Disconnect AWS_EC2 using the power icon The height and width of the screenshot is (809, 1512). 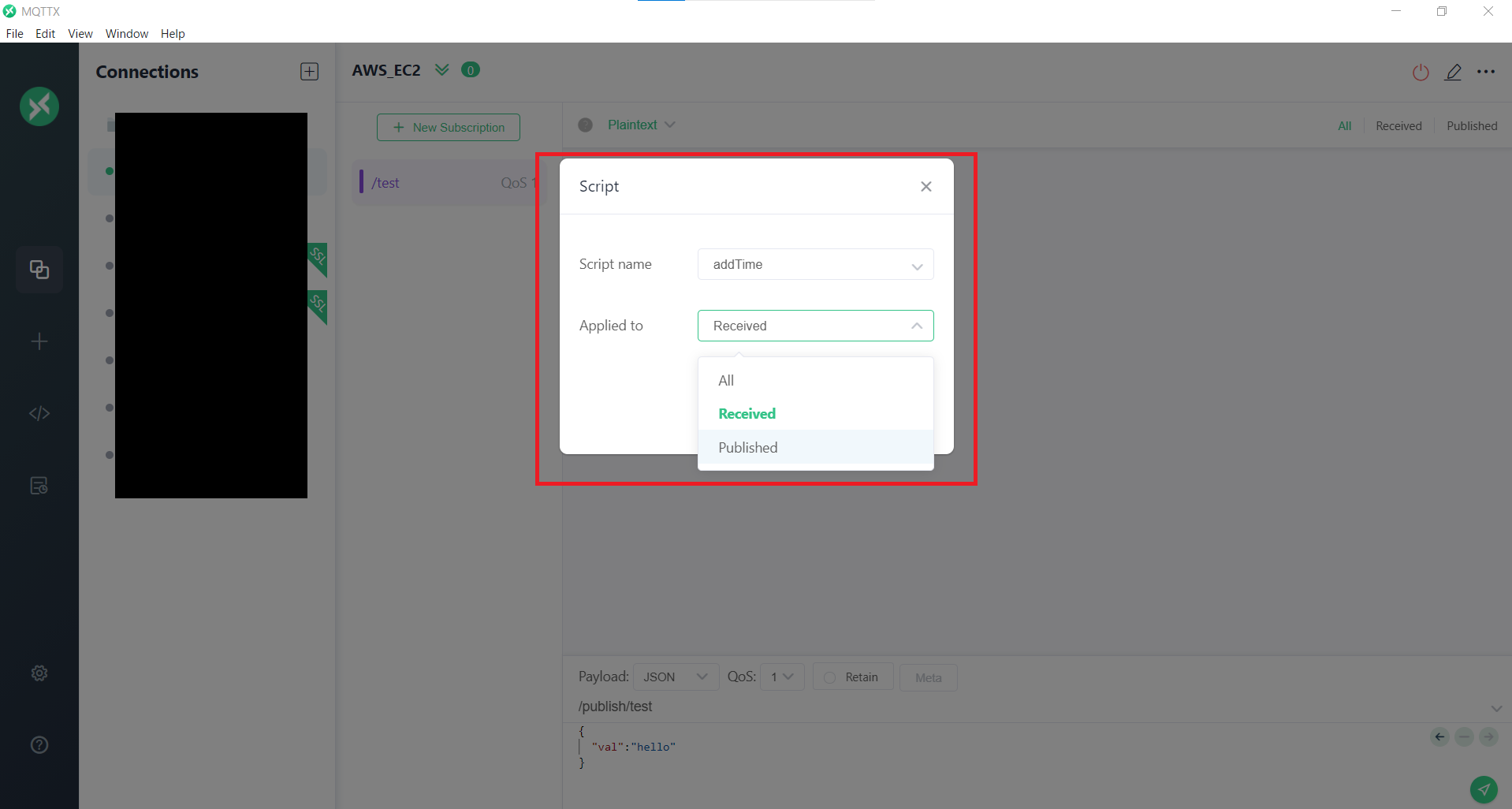pos(1420,72)
